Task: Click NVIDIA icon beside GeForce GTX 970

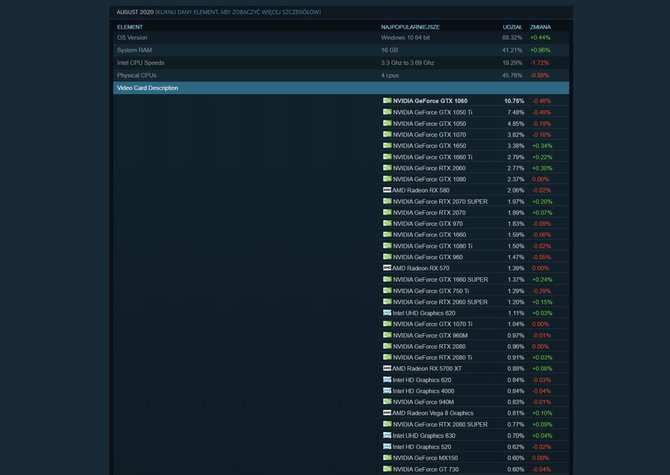Action: tap(387, 223)
